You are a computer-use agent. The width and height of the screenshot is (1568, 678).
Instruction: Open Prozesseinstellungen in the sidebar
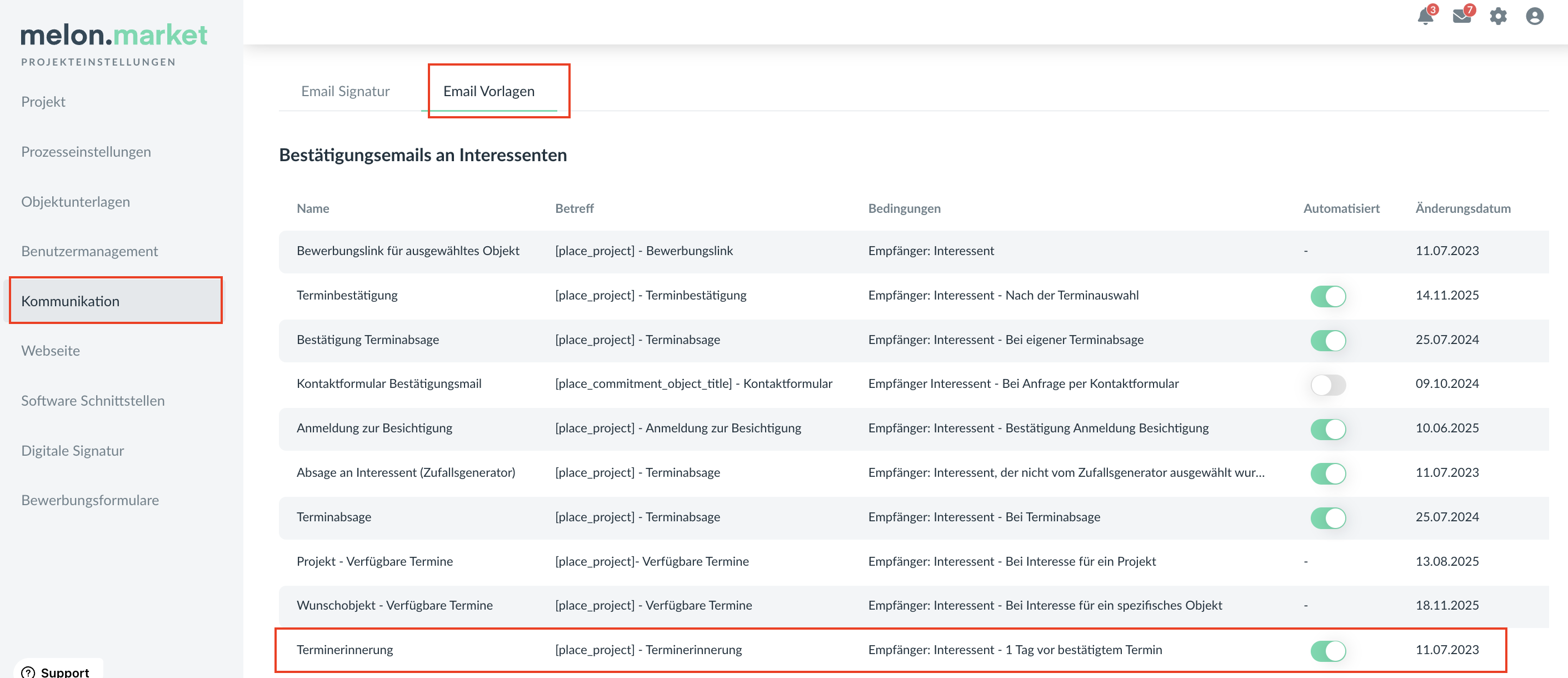[86, 152]
